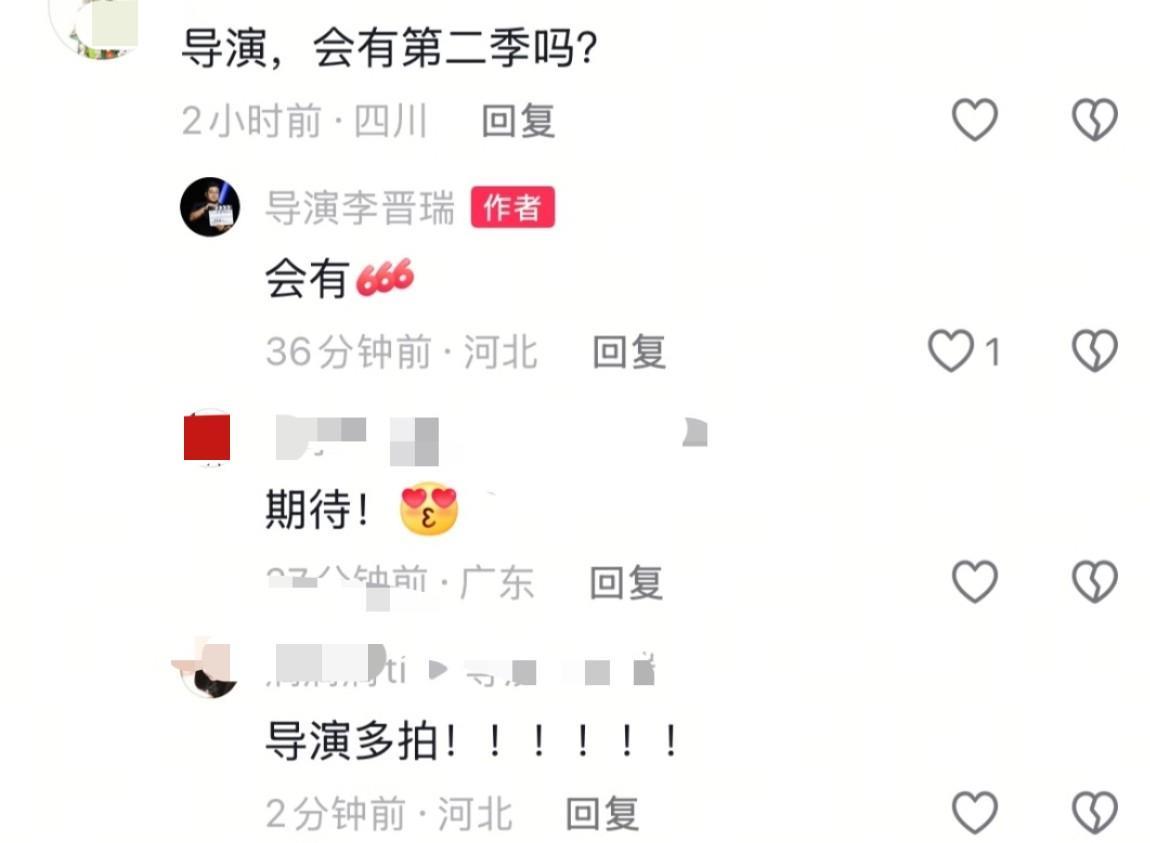Tap the red 作者 badge
This screenshot has height=843, width=1150.
pyautogui.click(x=513, y=207)
